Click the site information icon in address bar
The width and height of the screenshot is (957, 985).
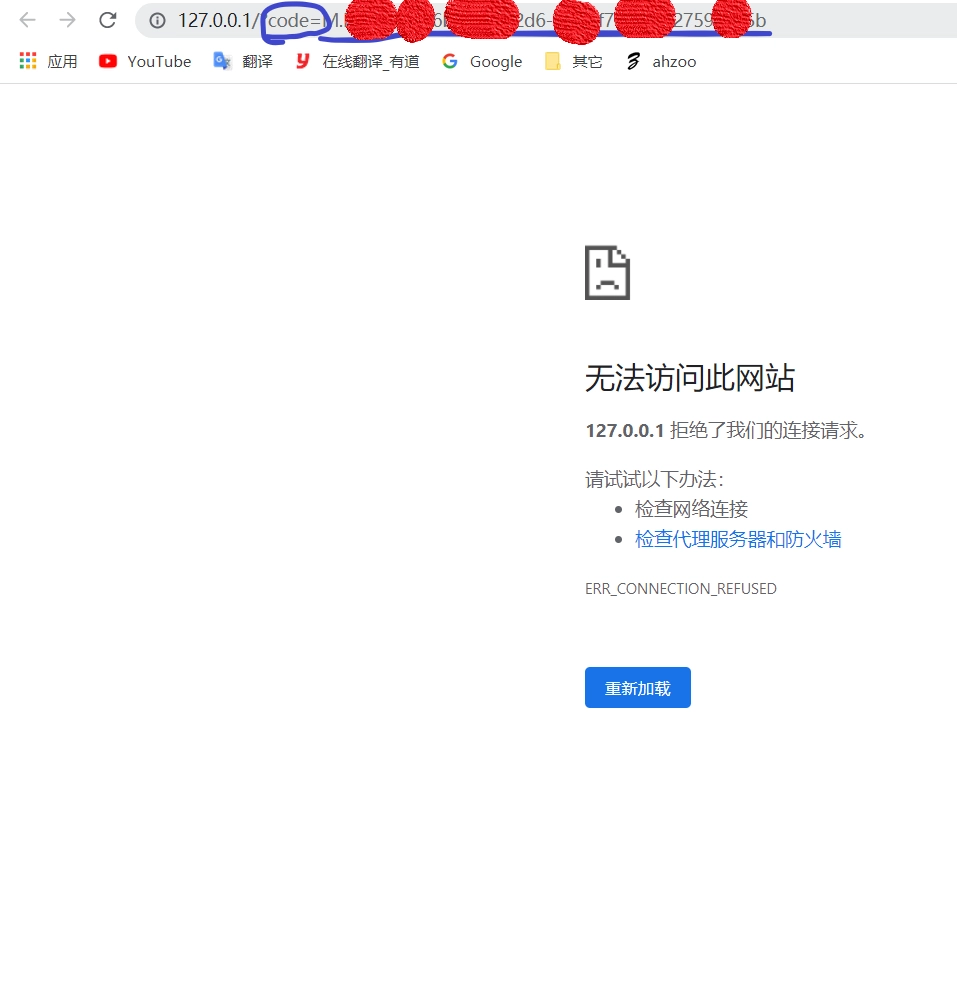pos(157,20)
